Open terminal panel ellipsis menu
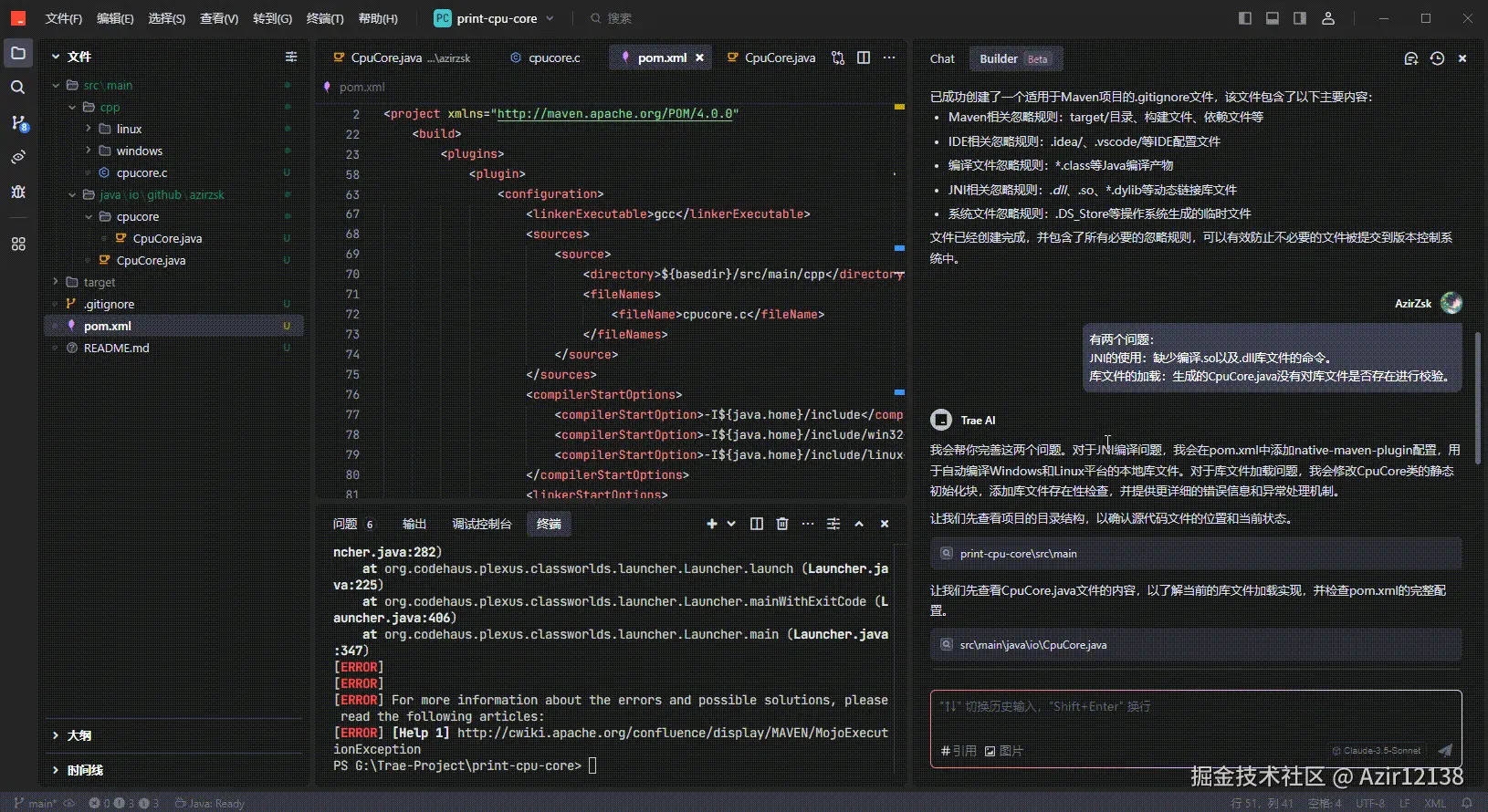1488x812 pixels. point(808,524)
